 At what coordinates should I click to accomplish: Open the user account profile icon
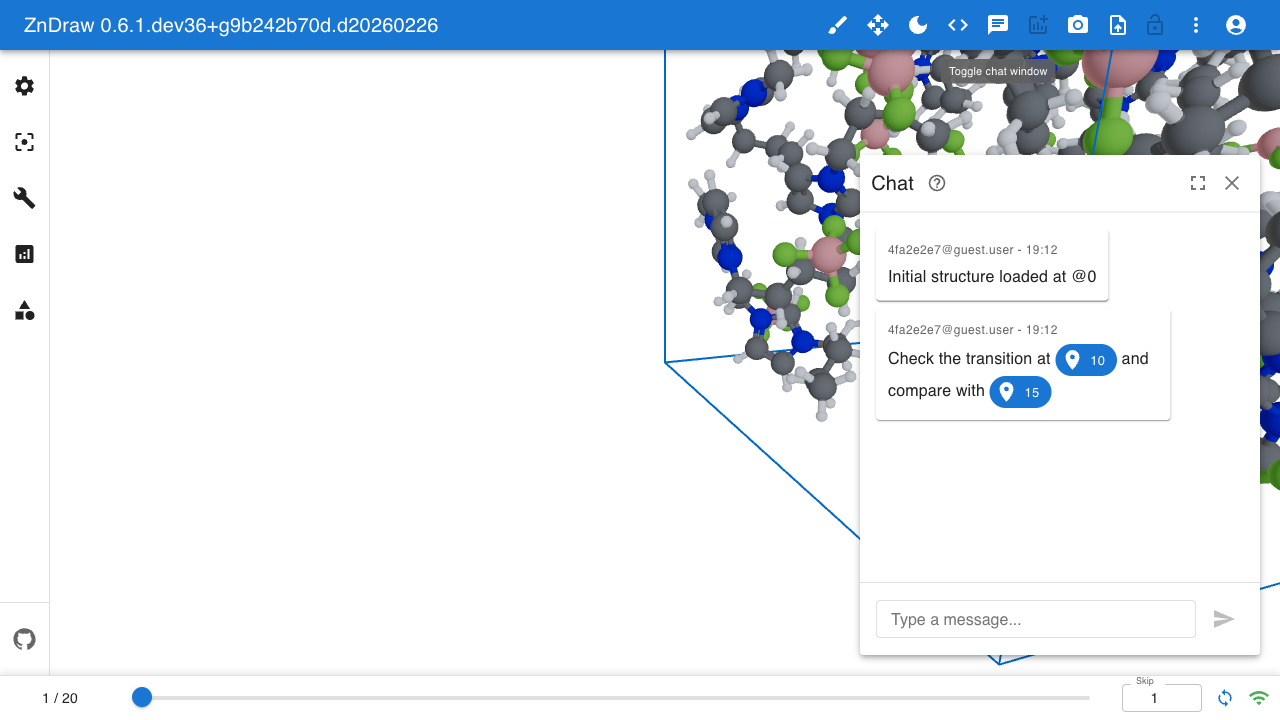(1236, 25)
